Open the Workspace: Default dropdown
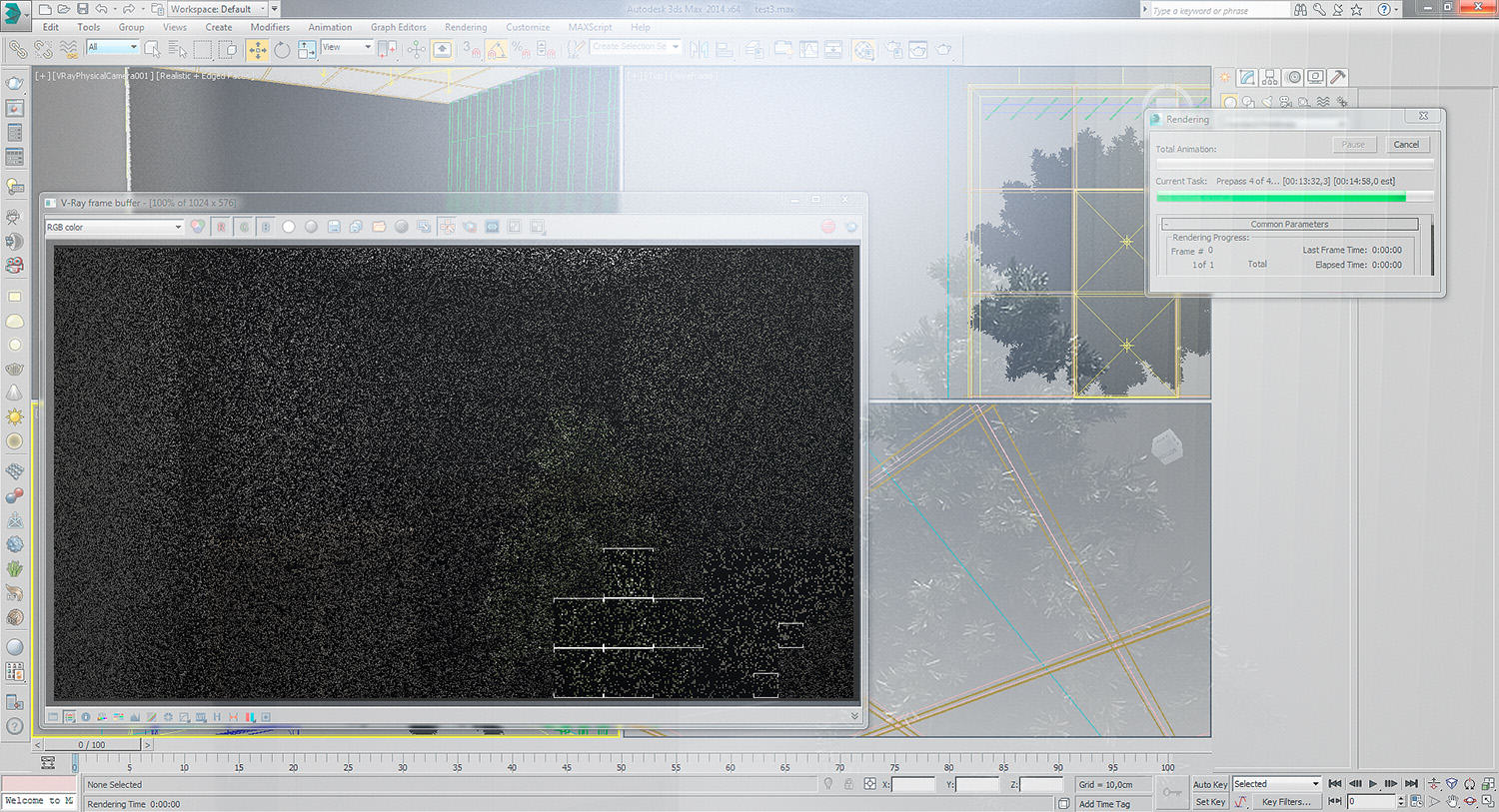This screenshot has height=812, width=1499. click(219, 9)
